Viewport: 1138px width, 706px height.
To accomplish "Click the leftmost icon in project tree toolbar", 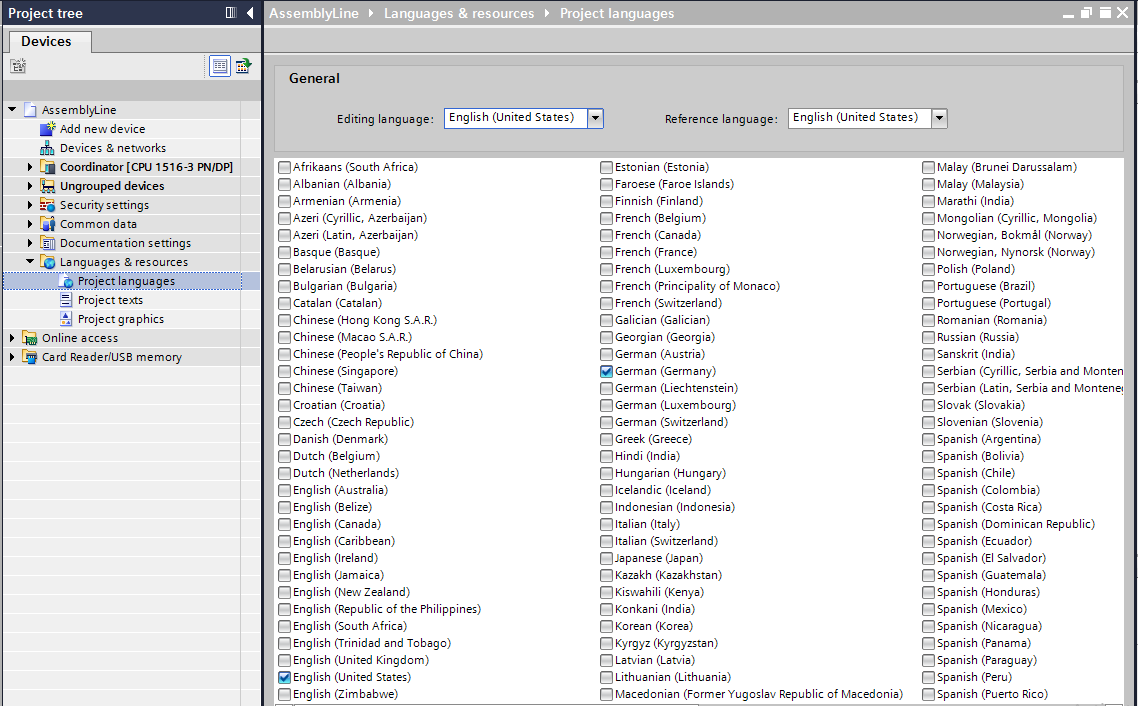I will pos(18,66).
